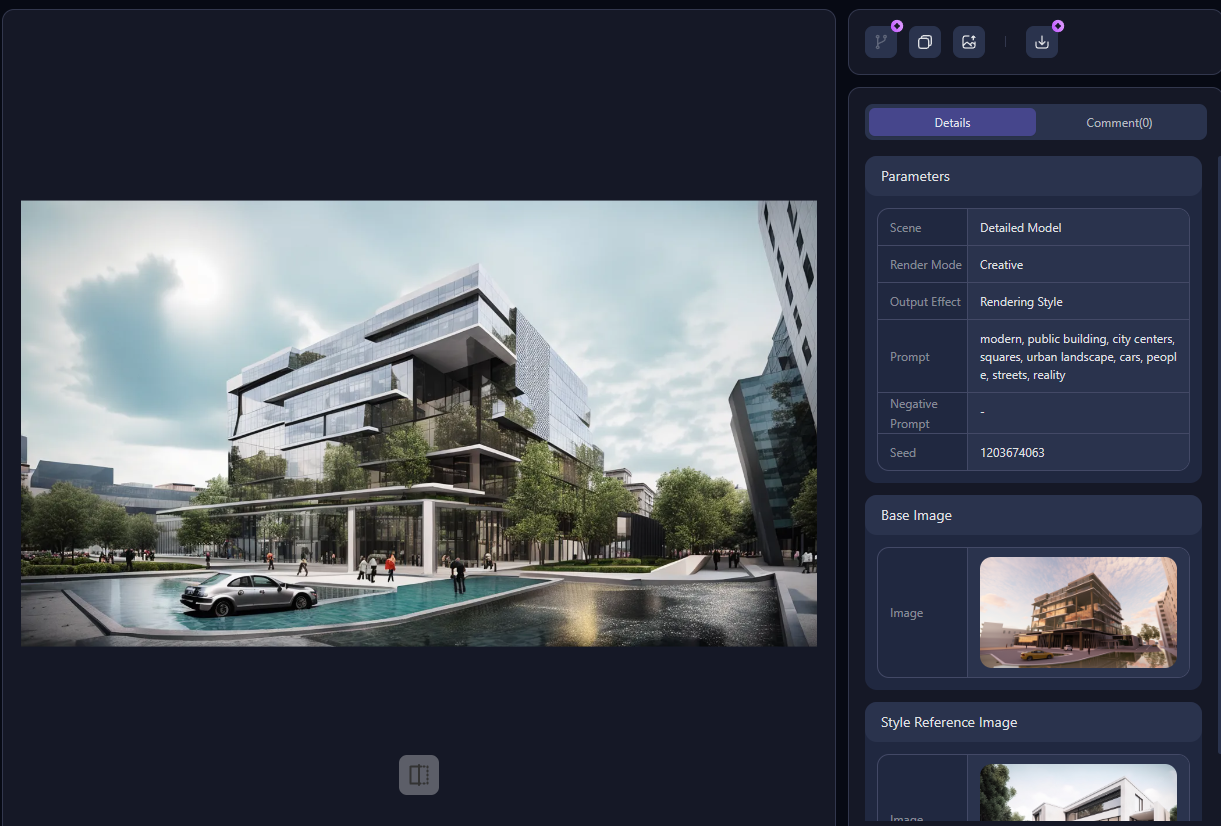Download the rendered image
This screenshot has width=1221, height=826.
[x=1041, y=42]
